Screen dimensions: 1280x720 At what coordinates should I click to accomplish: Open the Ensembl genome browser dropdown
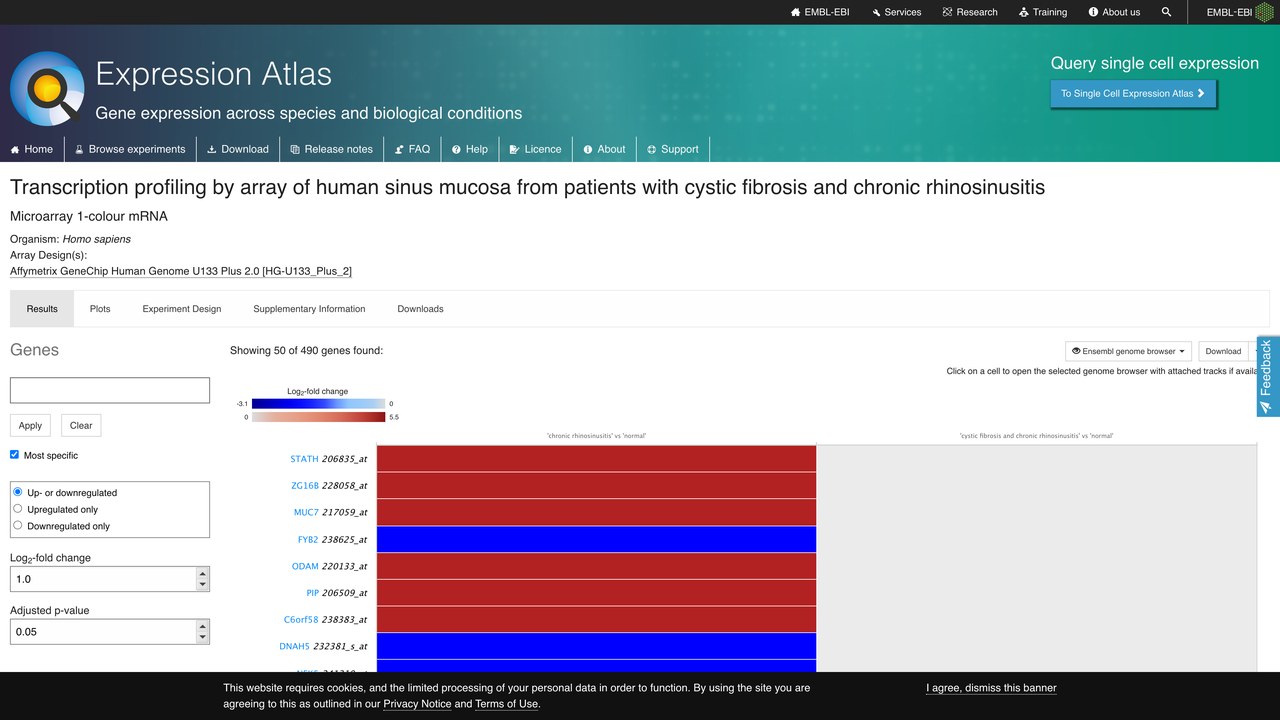(x=1129, y=351)
